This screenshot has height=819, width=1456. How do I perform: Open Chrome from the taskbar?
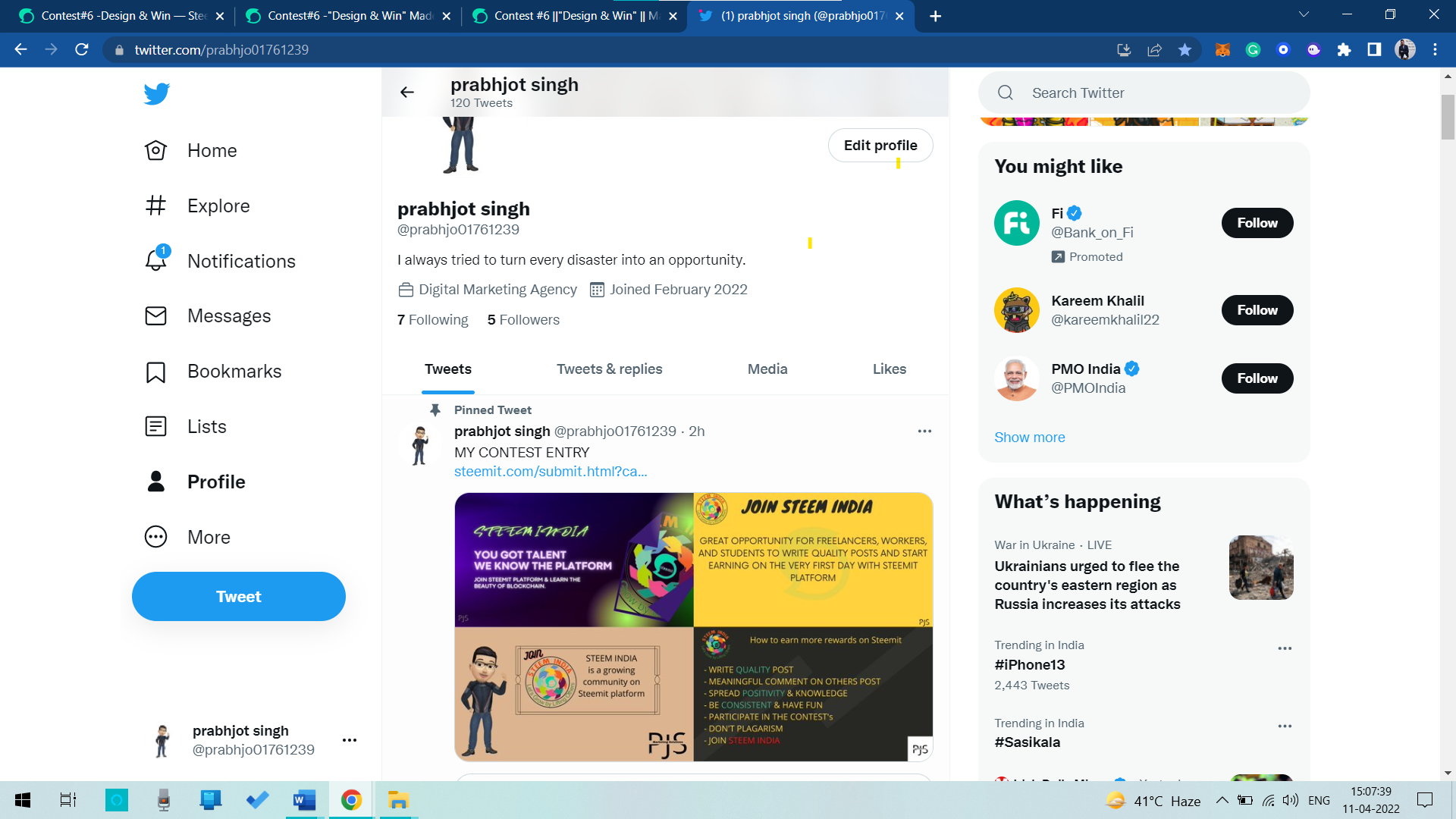click(351, 800)
